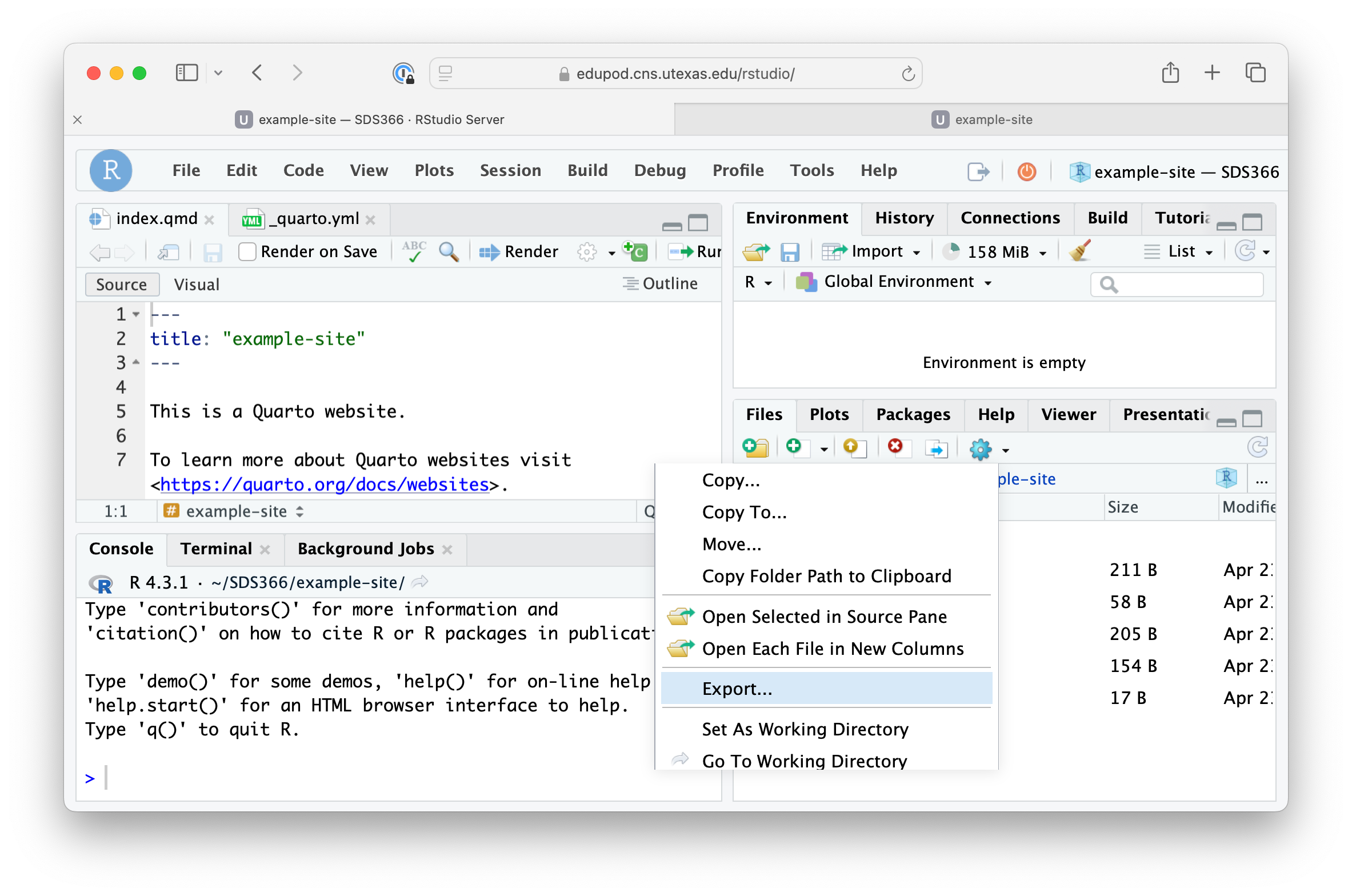
Task: Click the Render button
Action: [519, 251]
